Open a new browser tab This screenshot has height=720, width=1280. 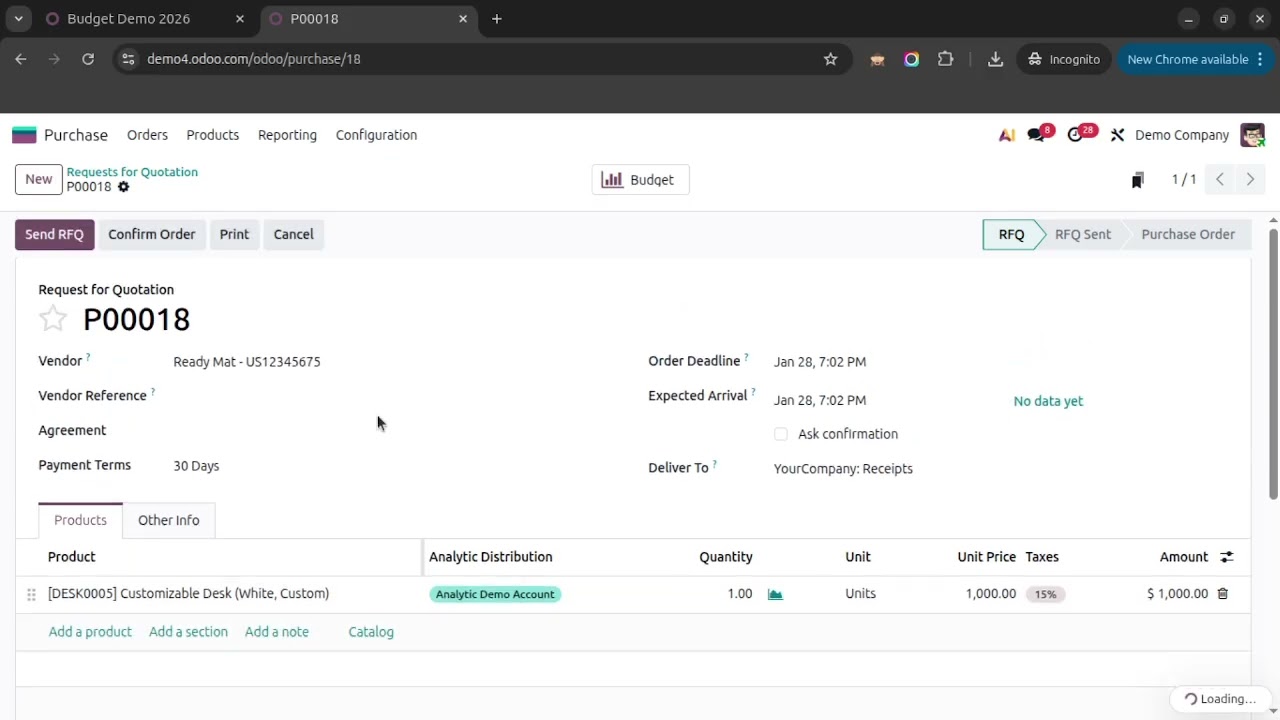(497, 19)
